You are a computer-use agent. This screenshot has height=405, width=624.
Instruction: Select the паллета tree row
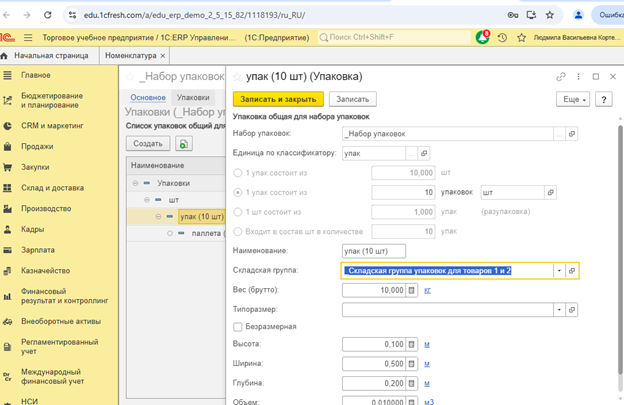coord(176,233)
